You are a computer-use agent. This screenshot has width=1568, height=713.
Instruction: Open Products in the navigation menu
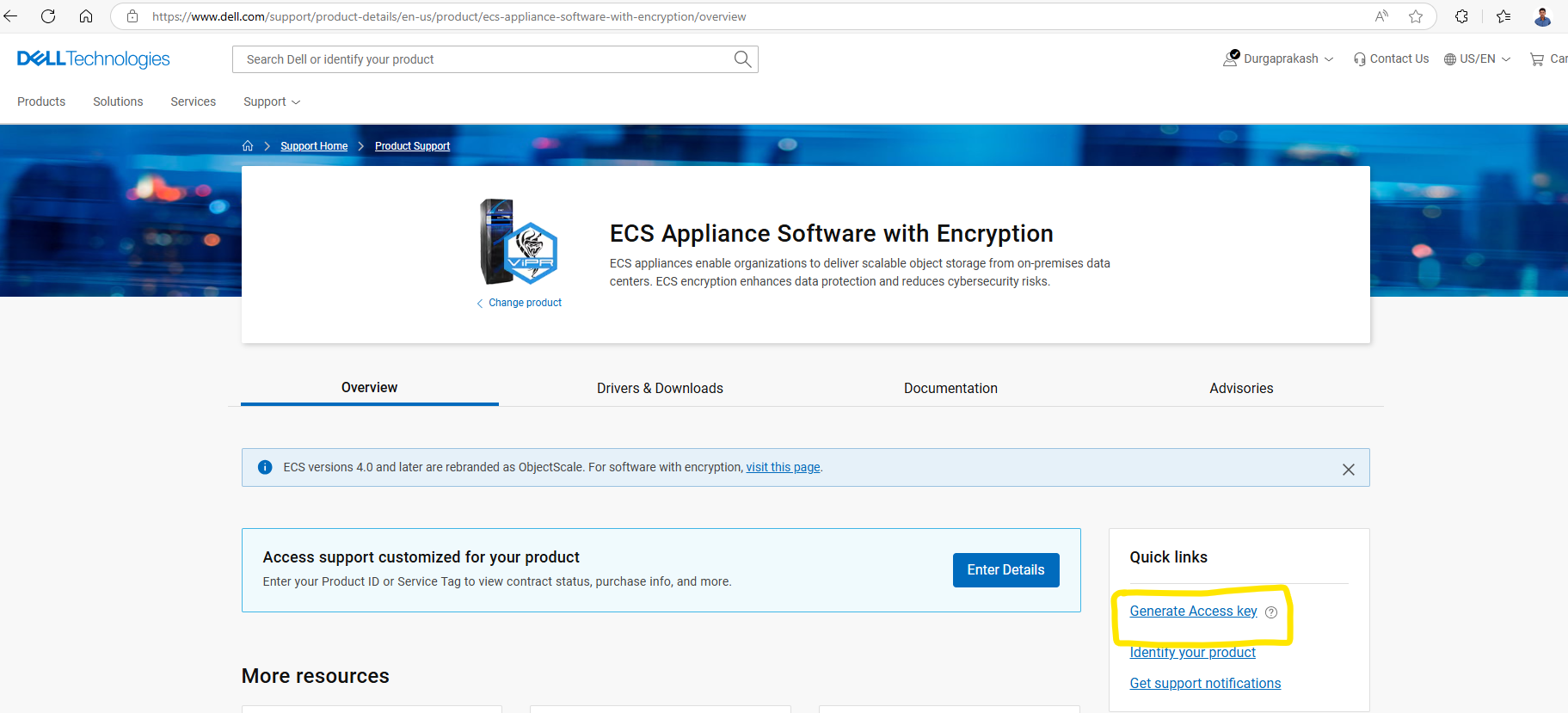click(x=41, y=101)
